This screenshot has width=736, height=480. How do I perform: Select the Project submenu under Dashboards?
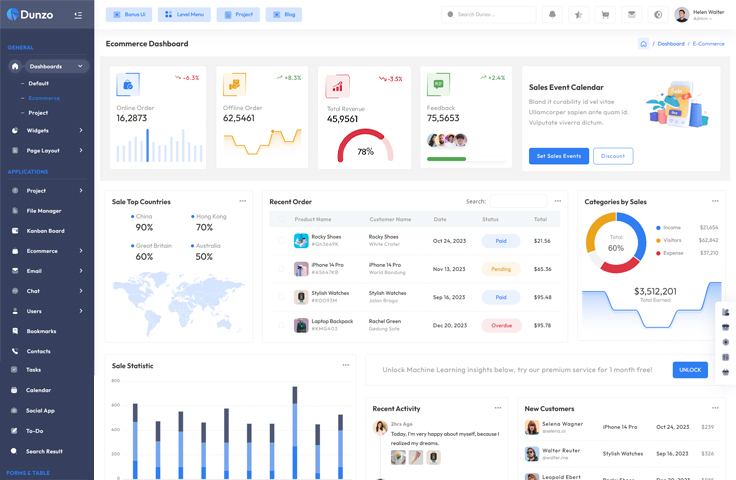tap(38, 113)
